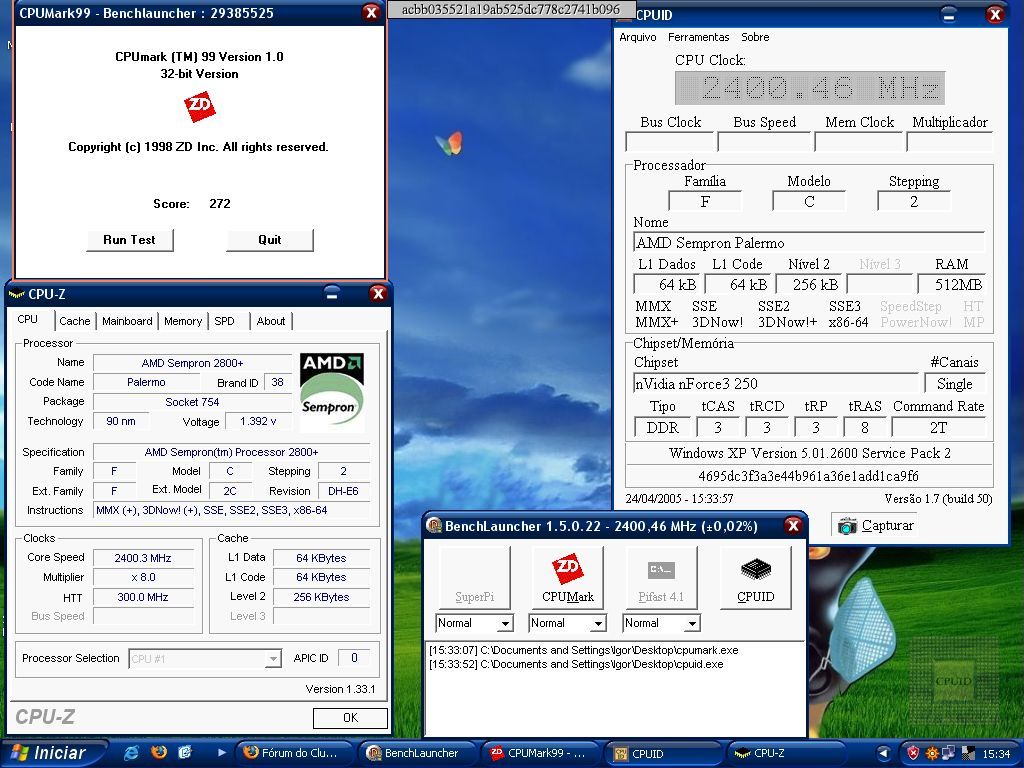Open Firefox from Quick Launch
1024x768 pixels.
(159, 753)
